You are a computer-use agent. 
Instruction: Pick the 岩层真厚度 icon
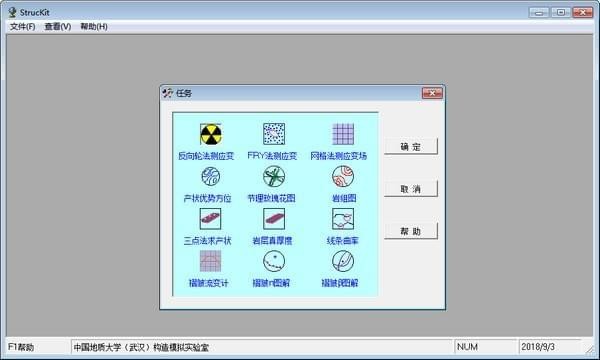tap(274, 219)
